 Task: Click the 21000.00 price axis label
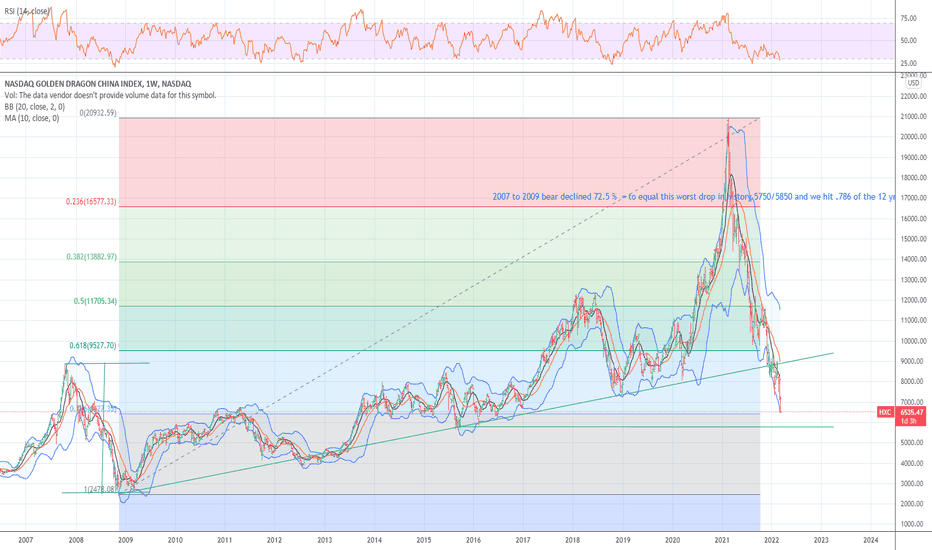[x=914, y=117]
